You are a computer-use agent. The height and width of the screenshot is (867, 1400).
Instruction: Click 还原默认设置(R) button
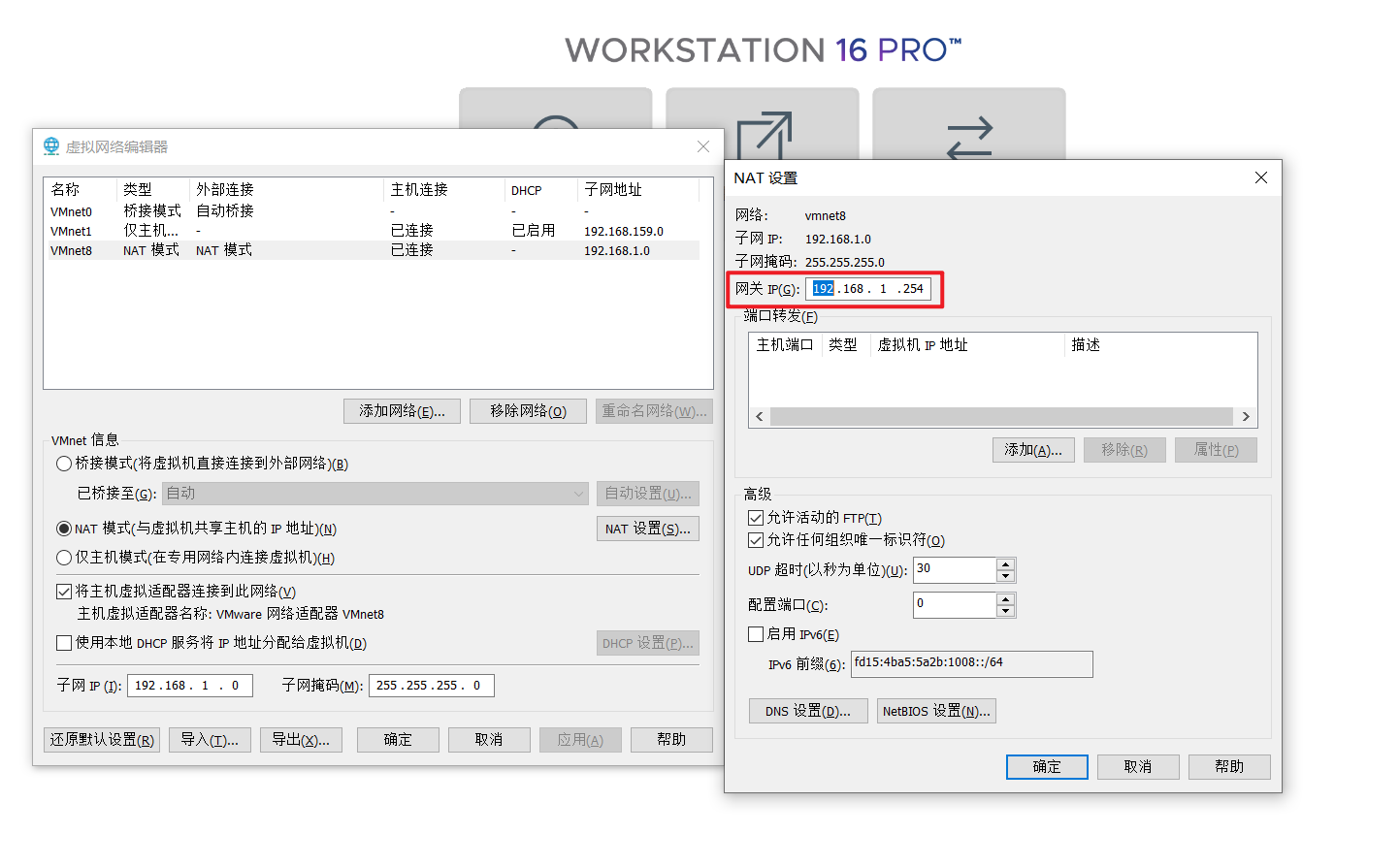(x=102, y=740)
